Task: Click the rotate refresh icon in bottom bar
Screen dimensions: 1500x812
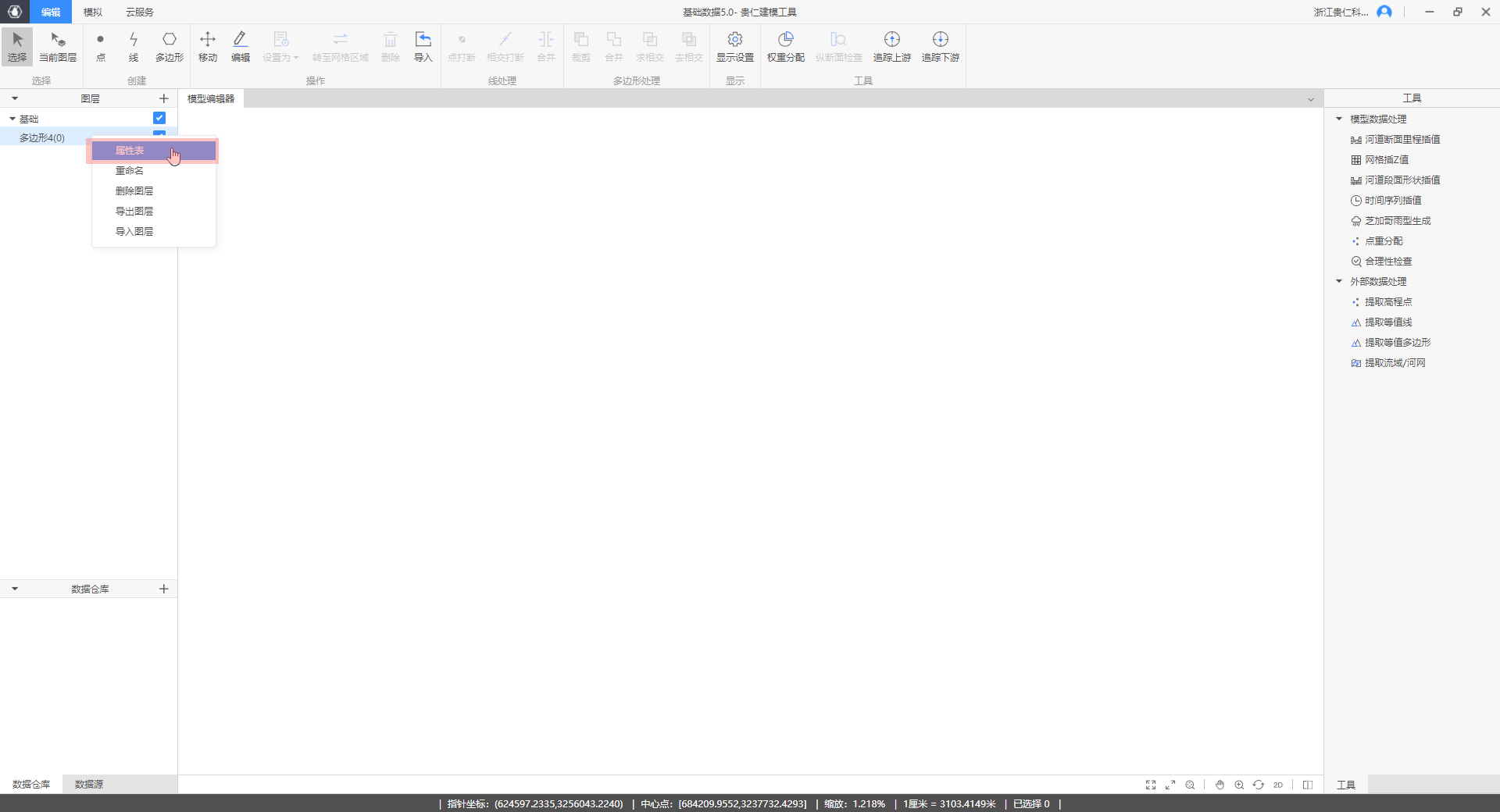Action: click(x=1259, y=785)
